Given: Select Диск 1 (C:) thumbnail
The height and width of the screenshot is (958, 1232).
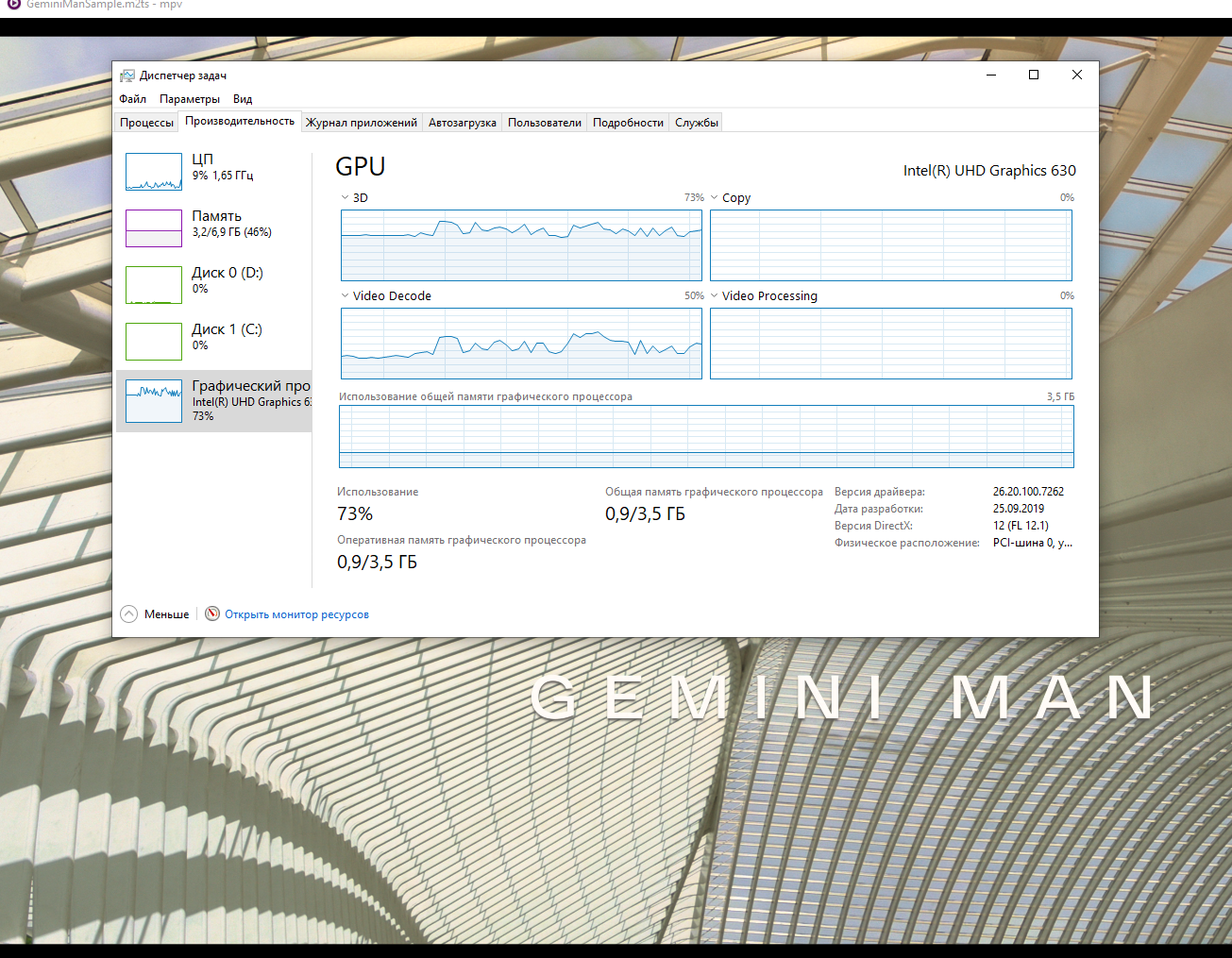Looking at the screenshot, I should (154, 342).
